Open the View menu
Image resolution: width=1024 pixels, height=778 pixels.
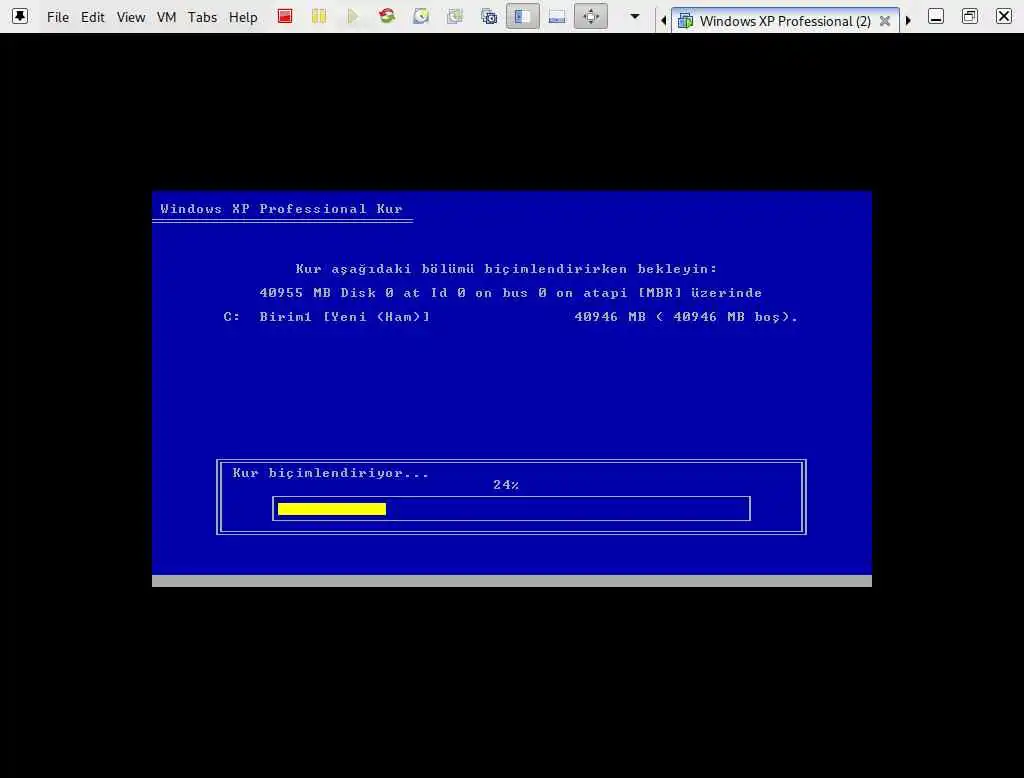[131, 17]
